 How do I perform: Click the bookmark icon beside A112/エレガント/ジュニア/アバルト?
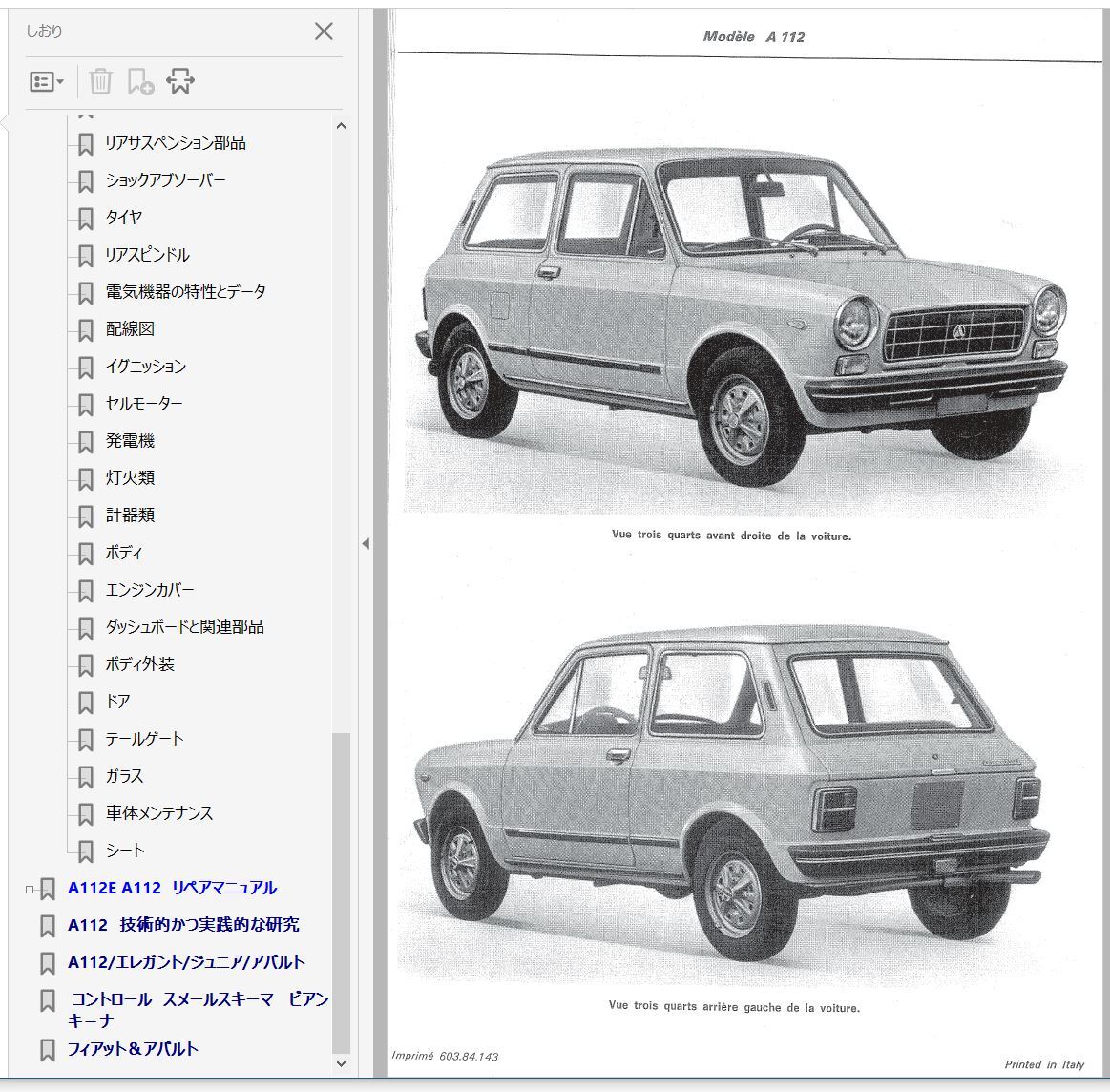48,964
